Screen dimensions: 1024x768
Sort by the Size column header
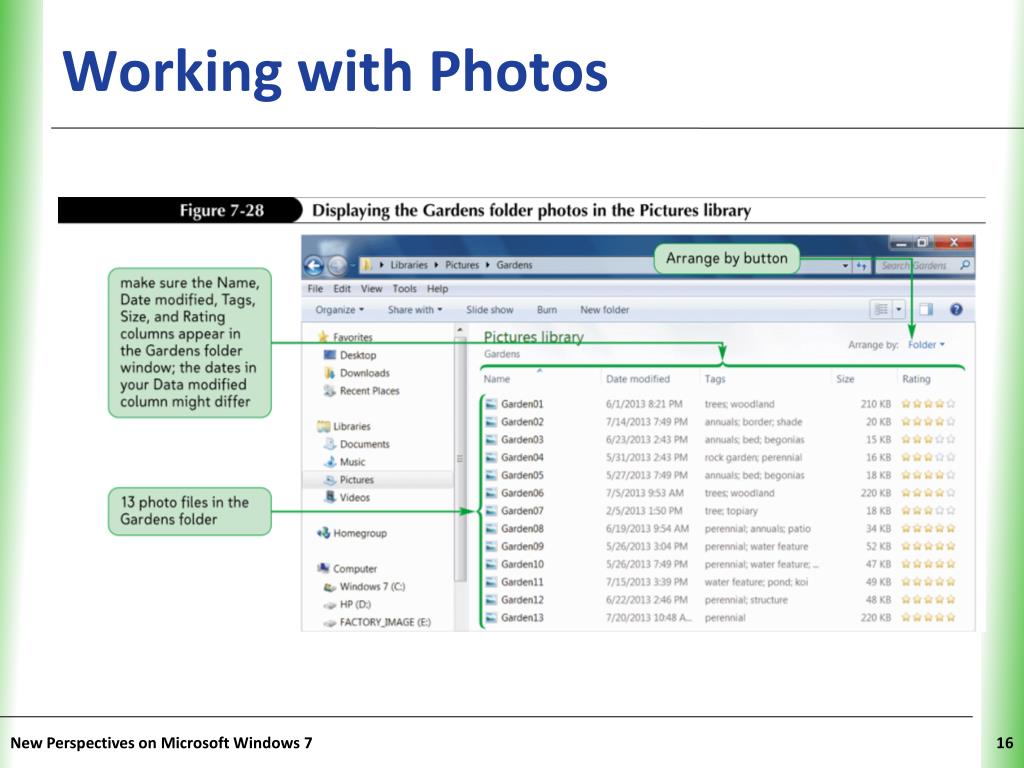coord(864,379)
